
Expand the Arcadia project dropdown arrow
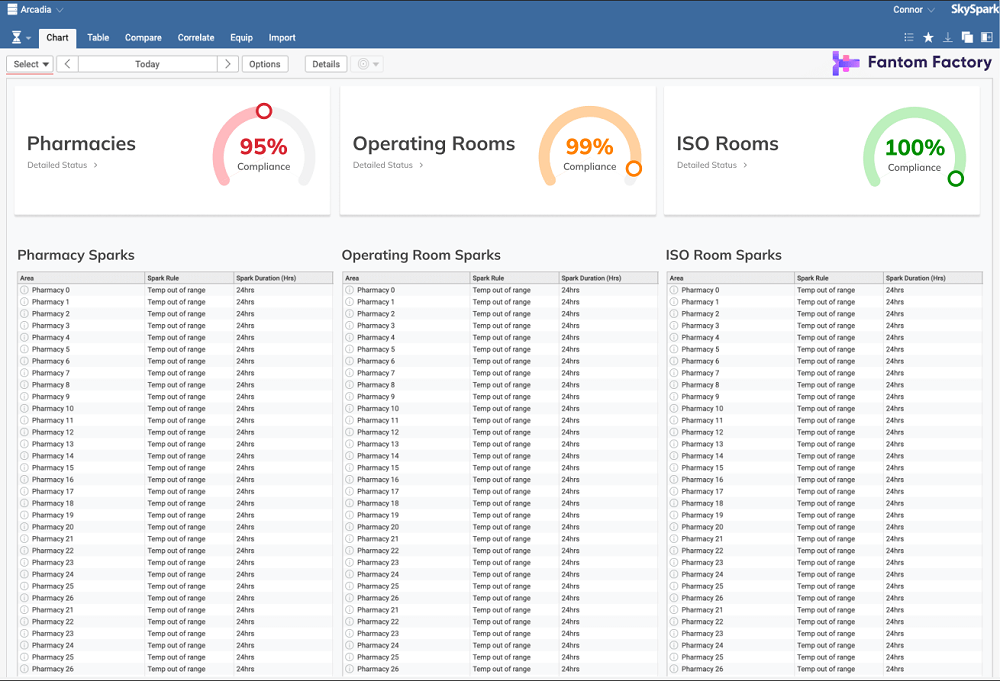click(60, 10)
